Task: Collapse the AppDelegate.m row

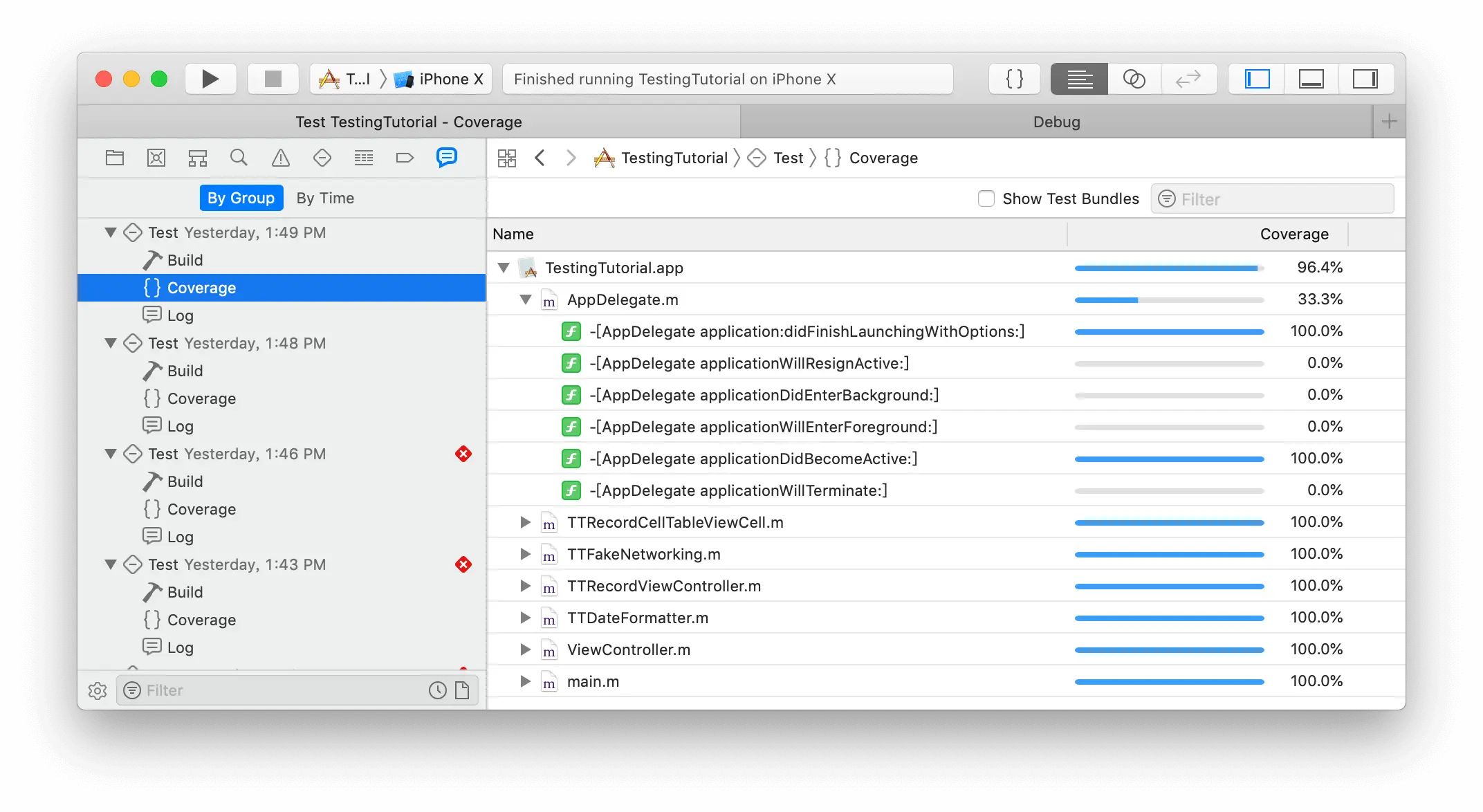Action: (x=526, y=299)
